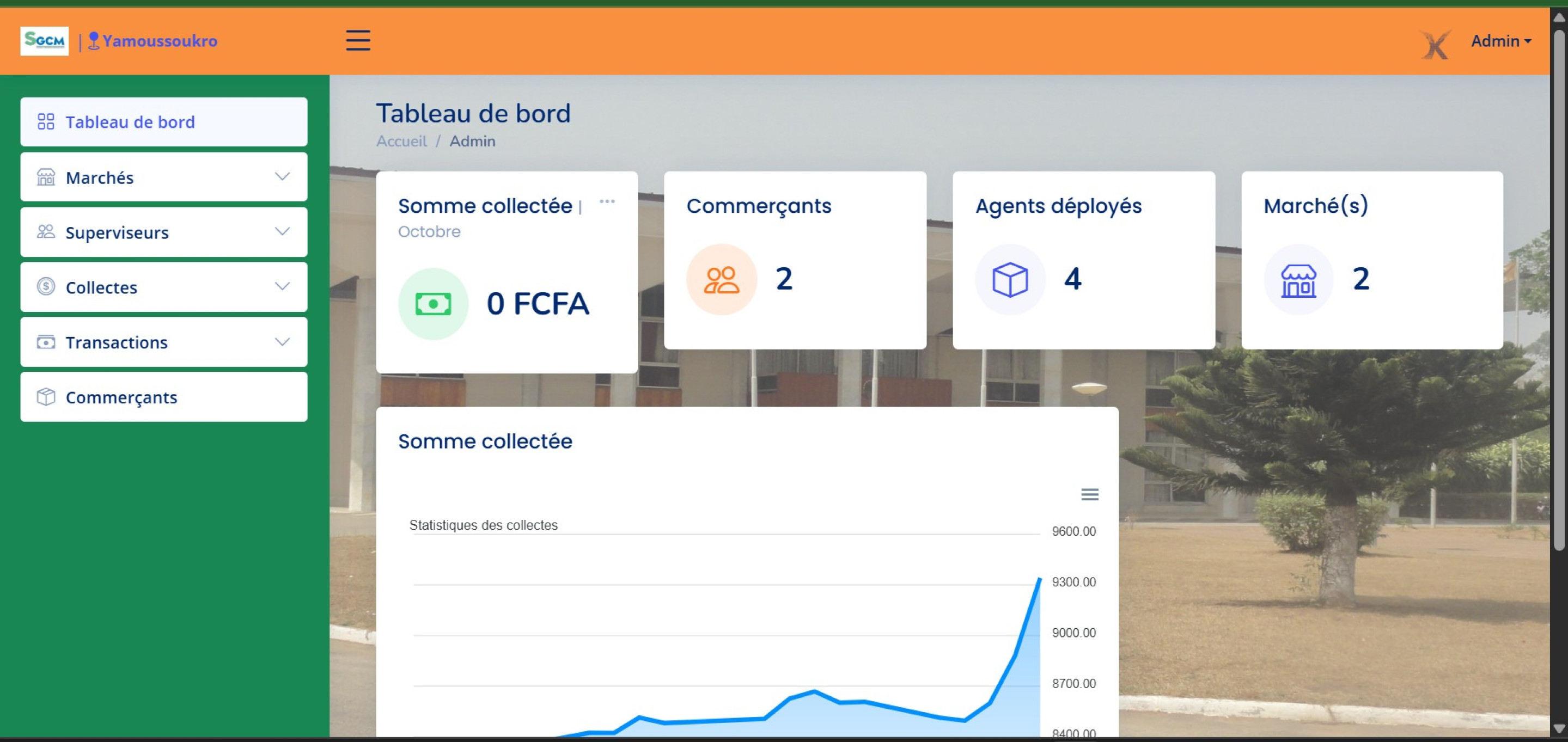The image size is (1568, 742).
Task: Click the SGCM logo
Action: coord(44,41)
